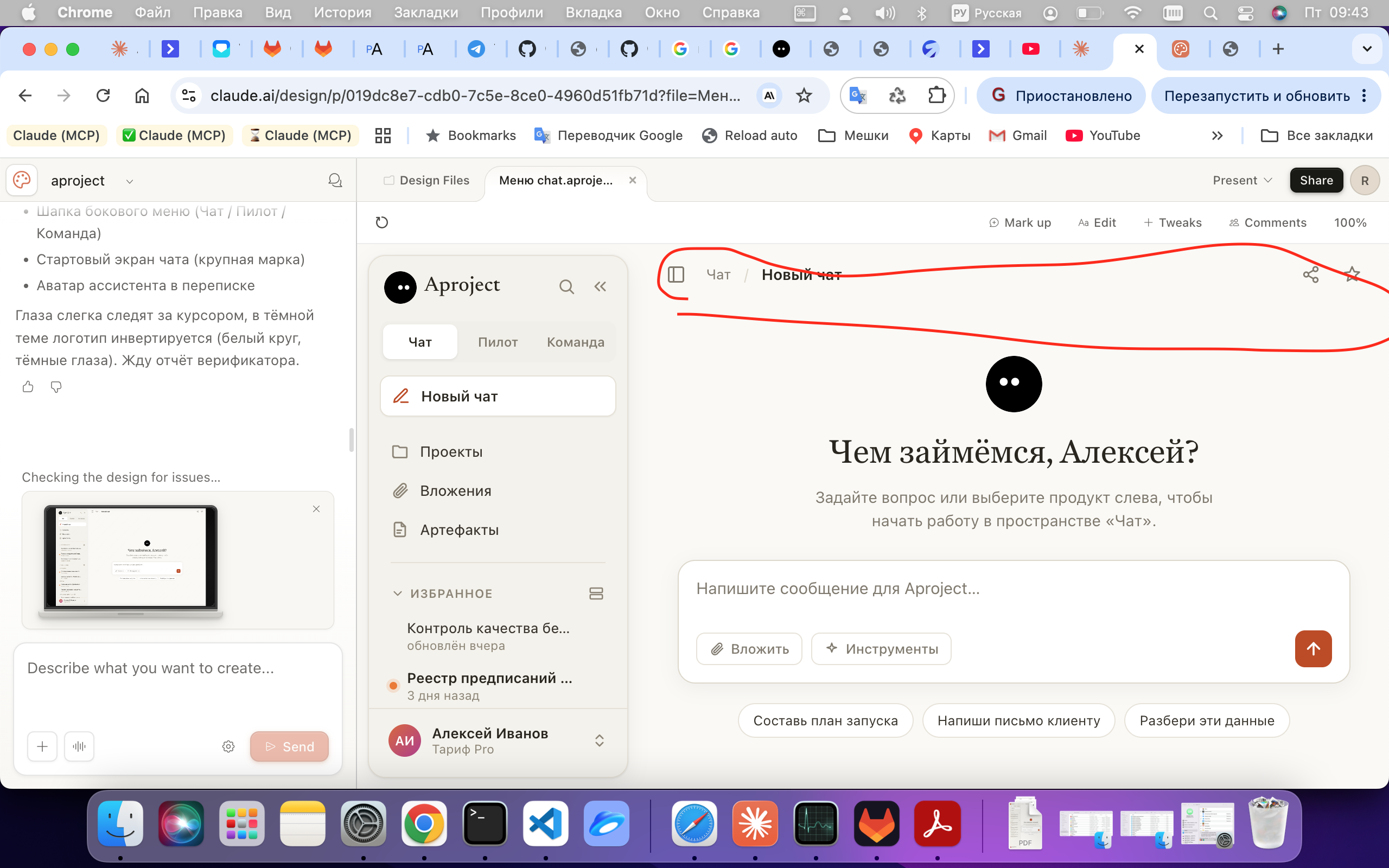Switch to the Команда segment tab
Image resolution: width=1389 pixels, height=868 pixels.
coord(575,342)
